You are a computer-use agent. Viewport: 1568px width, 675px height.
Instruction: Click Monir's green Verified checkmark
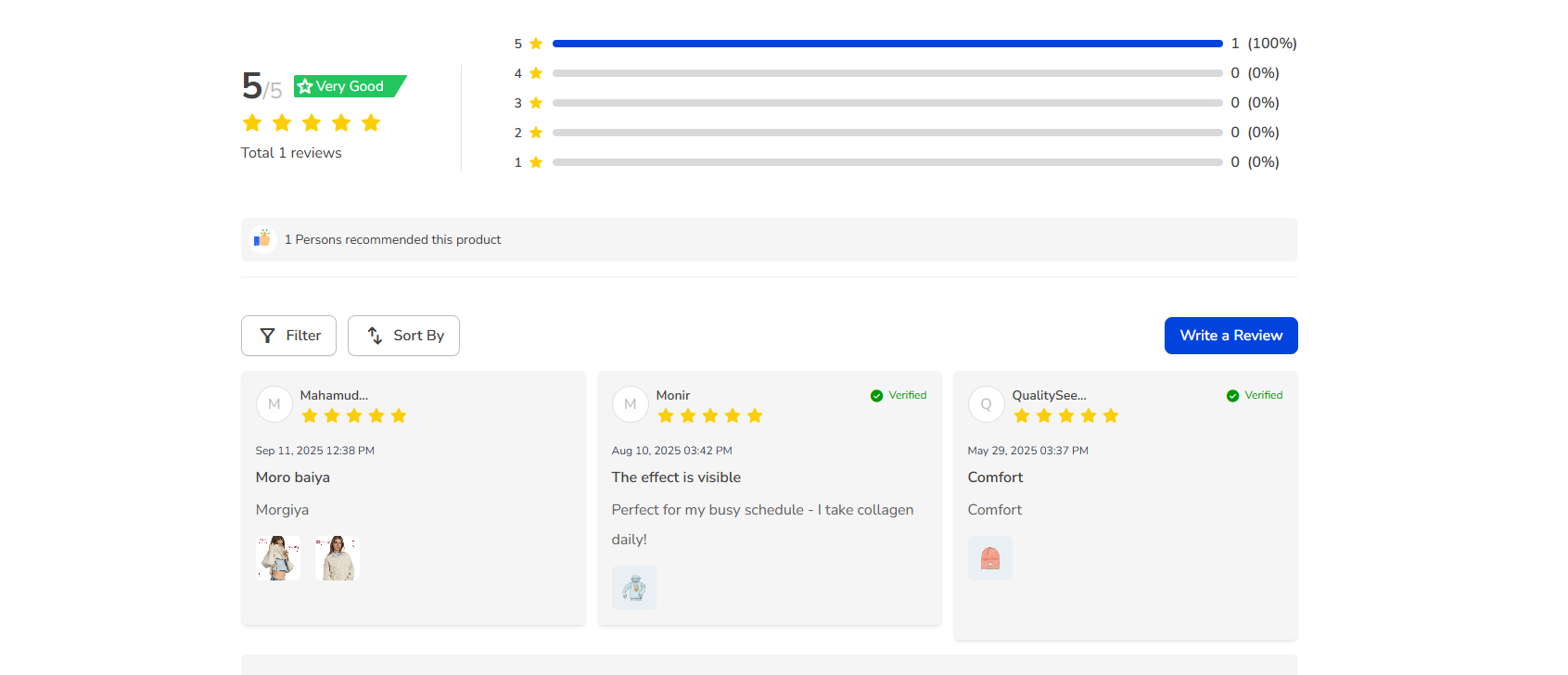click(876, 396)
